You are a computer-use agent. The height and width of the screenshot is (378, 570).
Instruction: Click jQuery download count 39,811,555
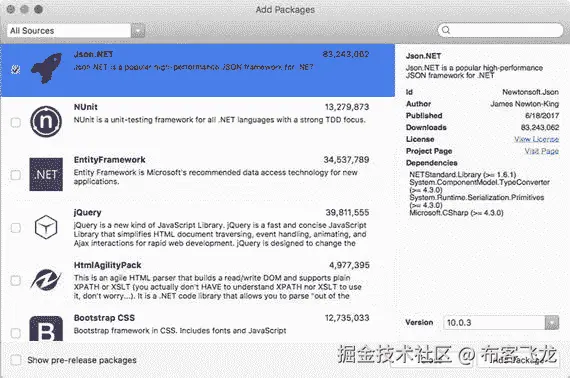click(x=347, y=213)
